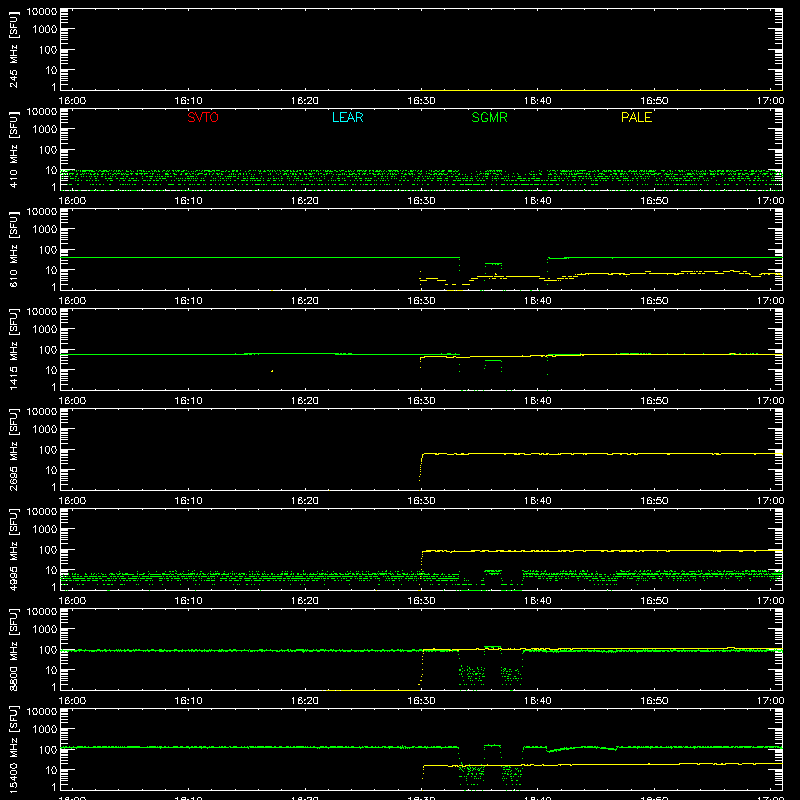Select the '610 MHz [SFU]' axis title
This screenshot has width=800, height=800.
point(13,250)
